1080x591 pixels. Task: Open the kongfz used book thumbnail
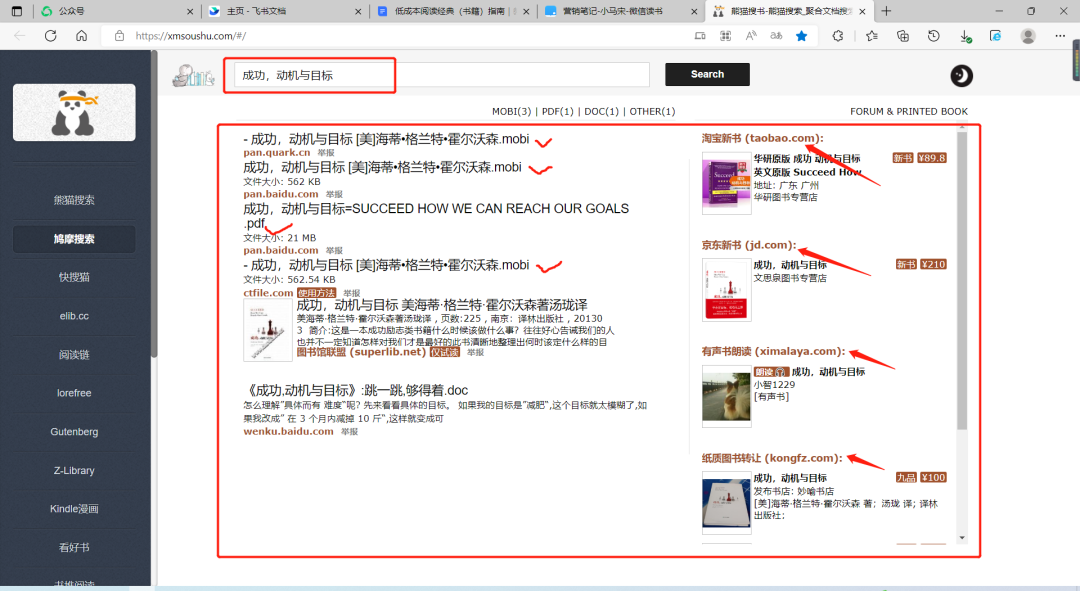pos(727,503)
